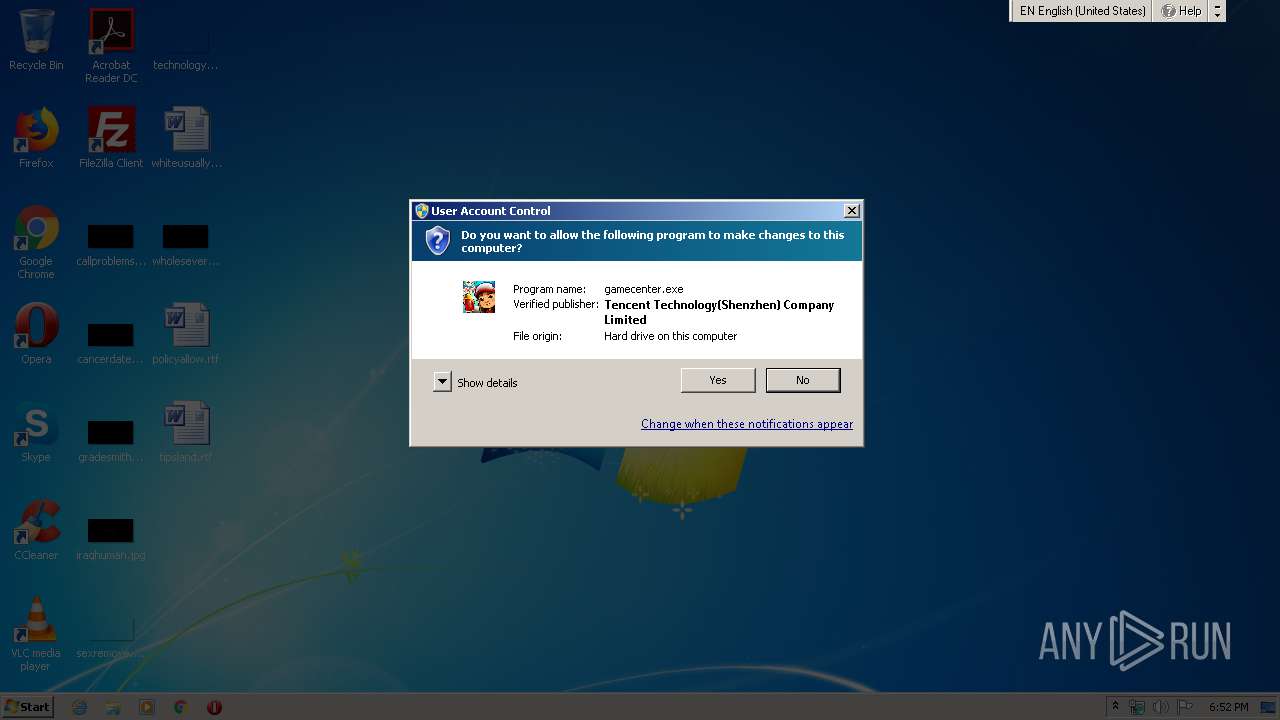
Task: Open Opera taskbar icon
Action: pyautogui.click(x=214, y=707)
